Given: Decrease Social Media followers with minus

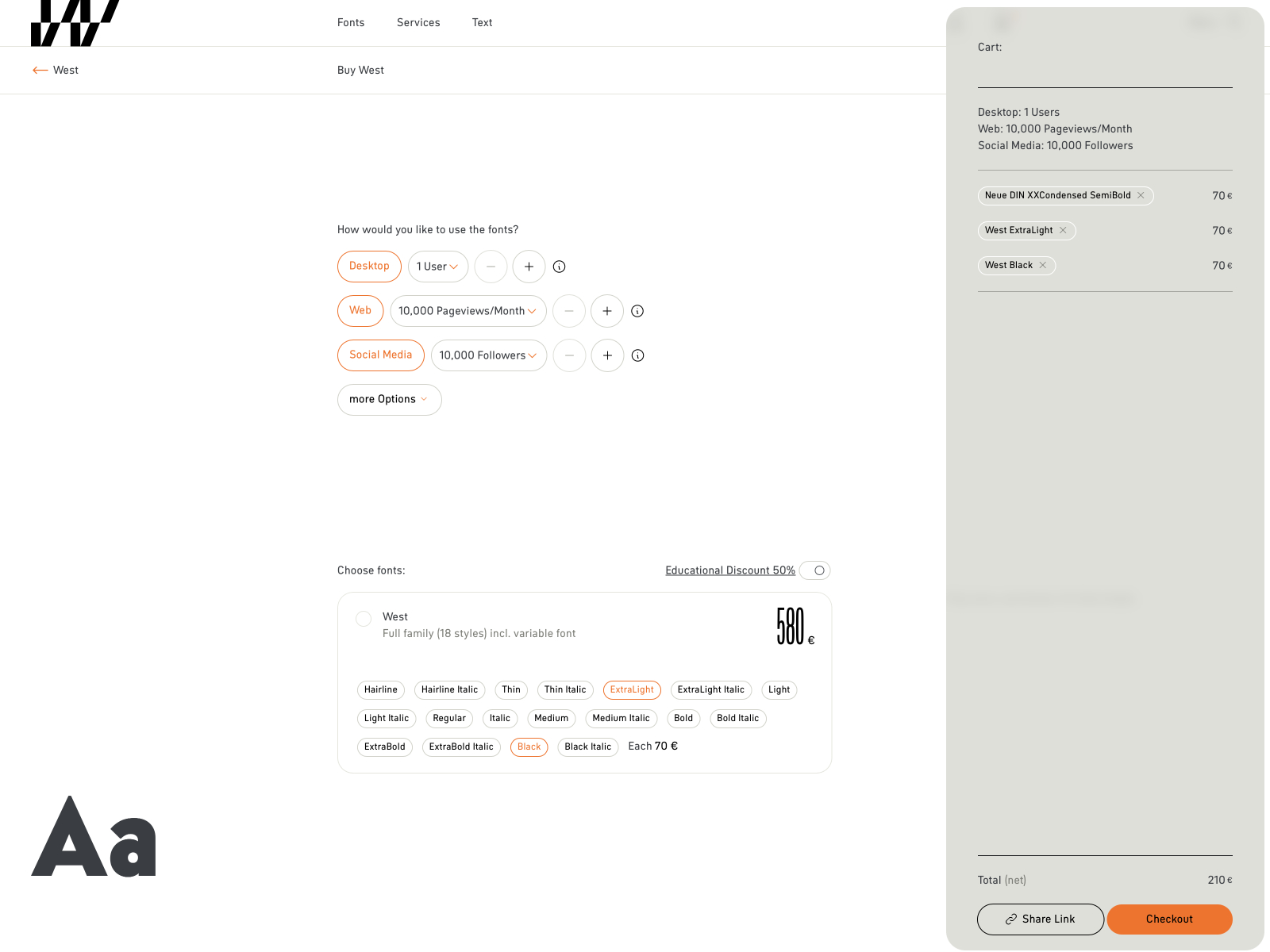Looking at the screenshot, I should point(569,355).
